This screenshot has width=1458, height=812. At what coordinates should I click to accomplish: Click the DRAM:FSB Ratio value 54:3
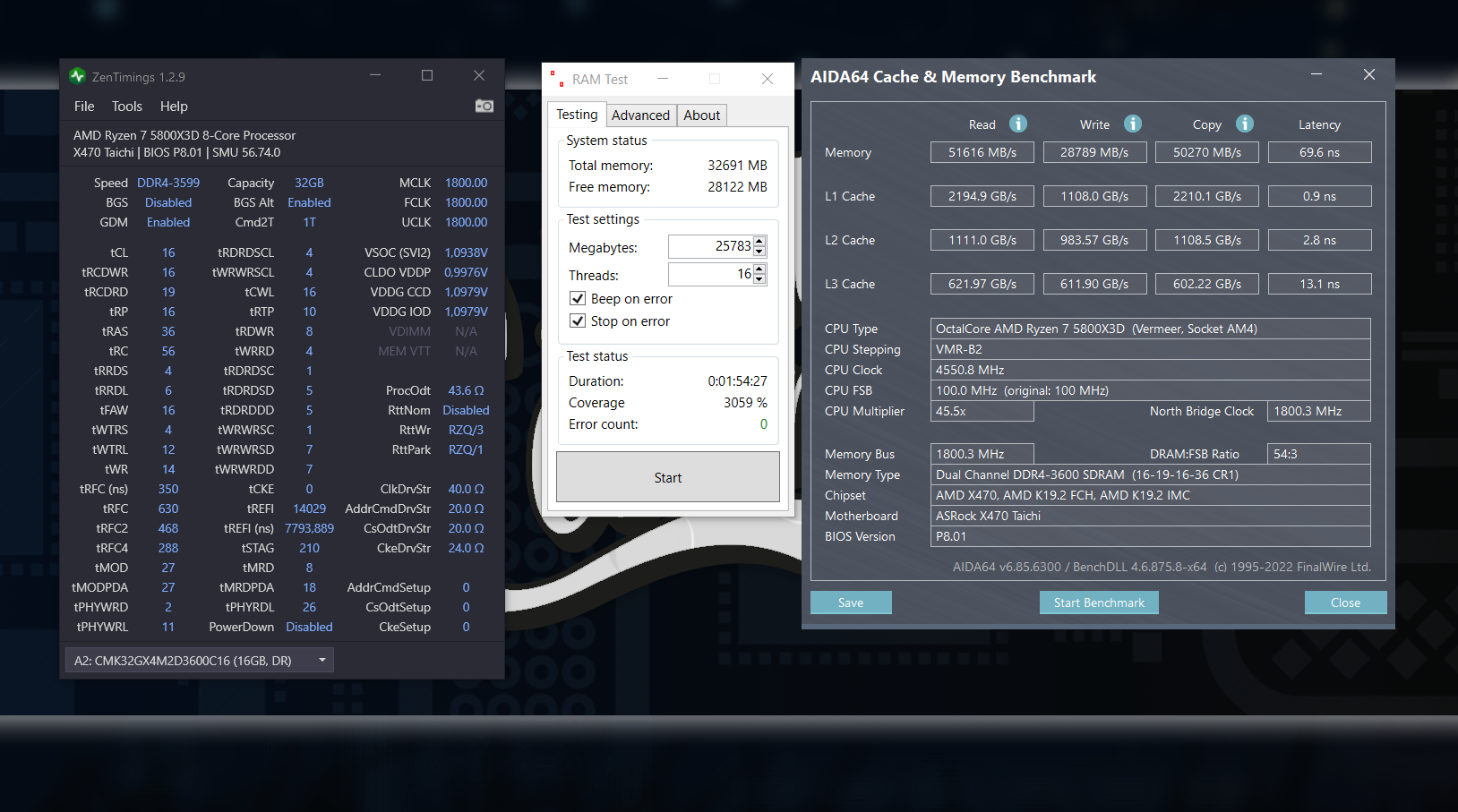pyautogui.click(x=1319, y=454)
